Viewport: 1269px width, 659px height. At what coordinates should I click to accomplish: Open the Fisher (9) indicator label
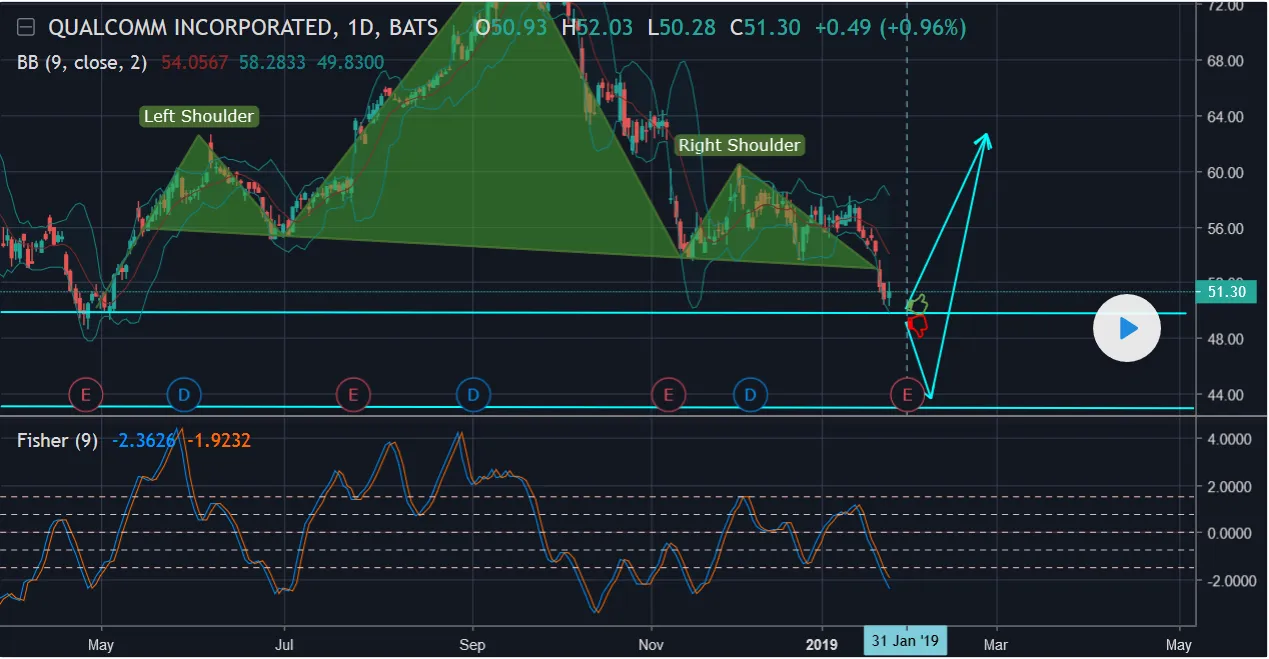tap(57, 441)
